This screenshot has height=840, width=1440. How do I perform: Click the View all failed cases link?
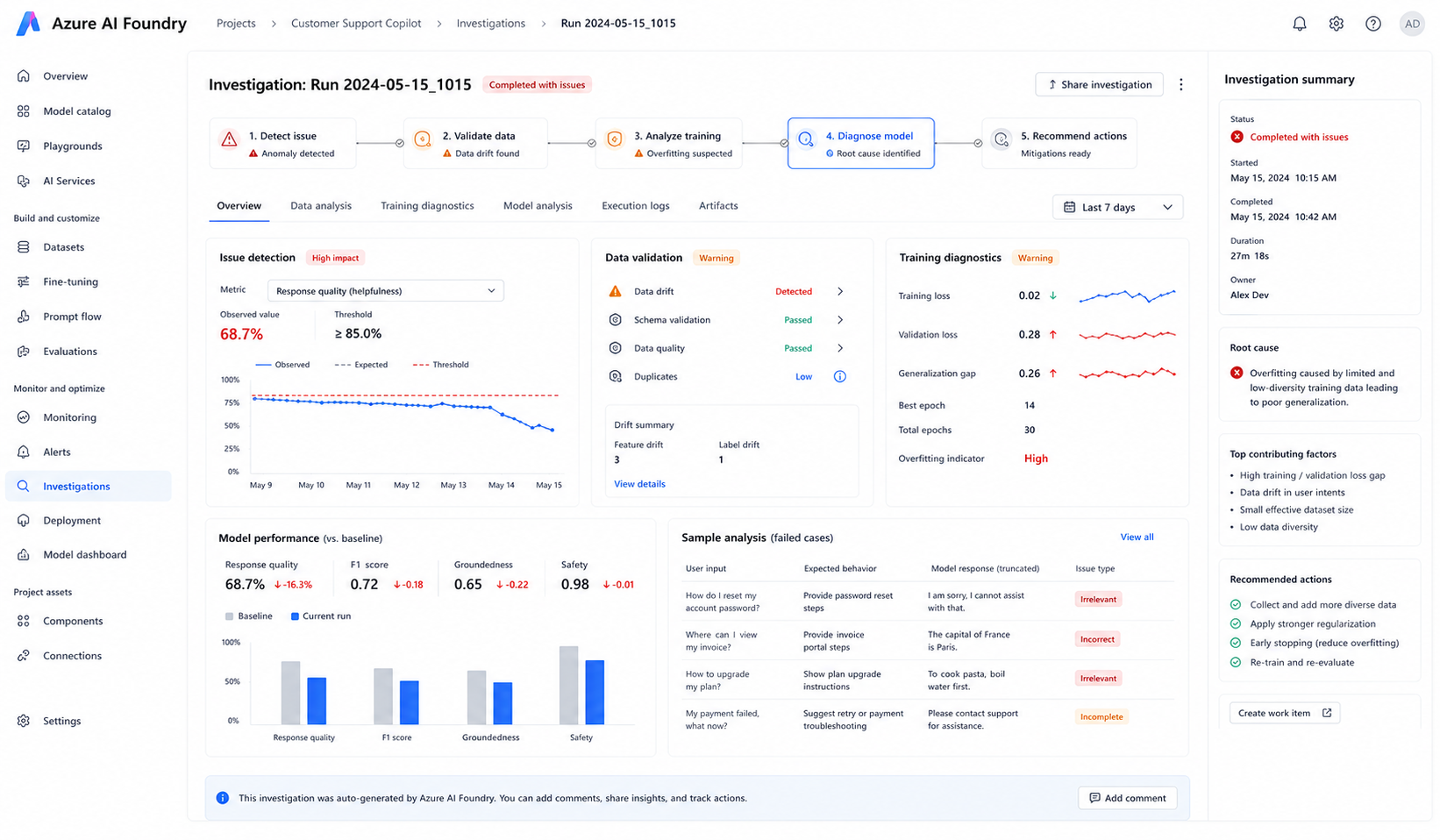tap(1137, 537)
